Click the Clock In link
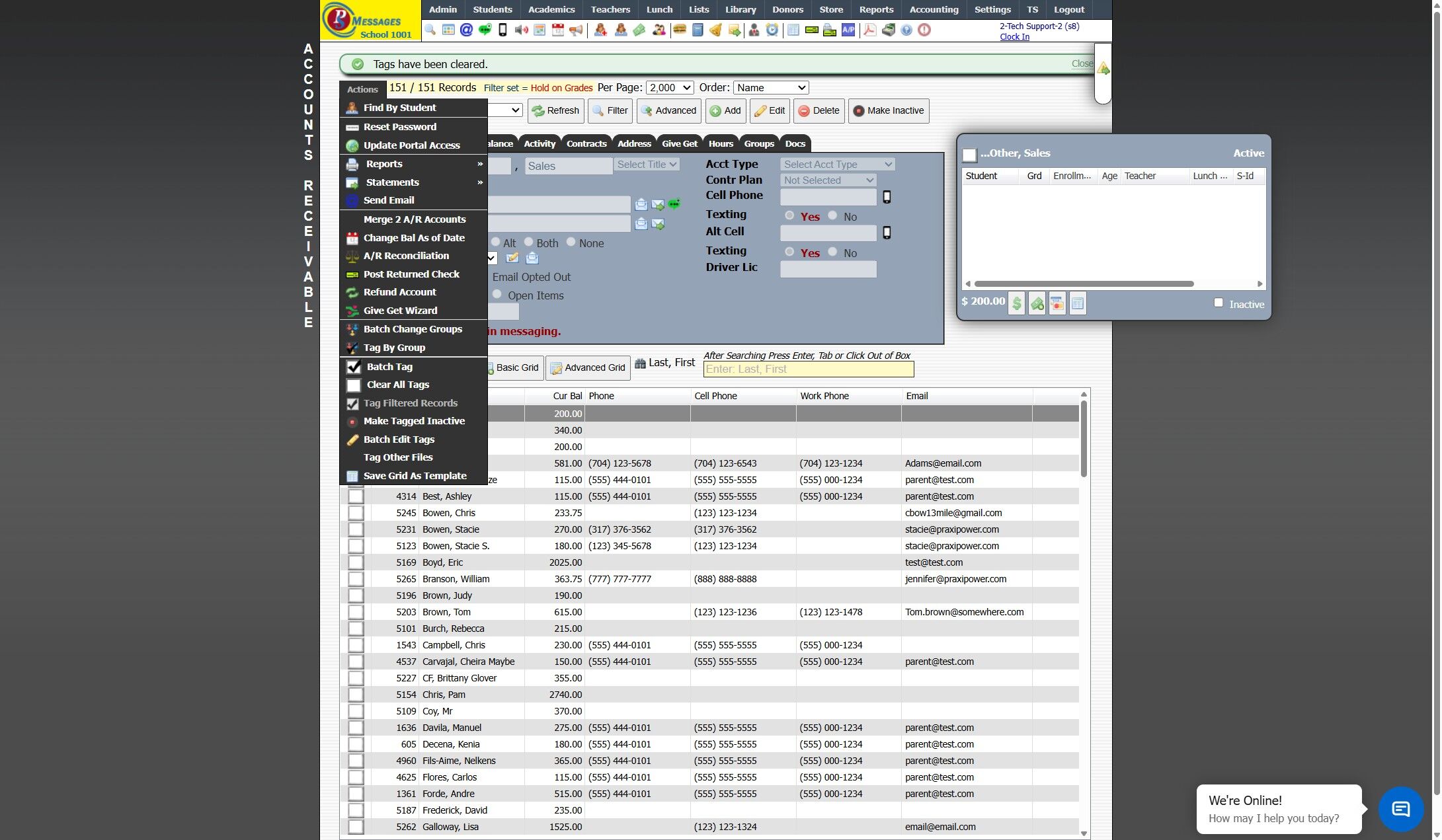 click(1014, 37)
